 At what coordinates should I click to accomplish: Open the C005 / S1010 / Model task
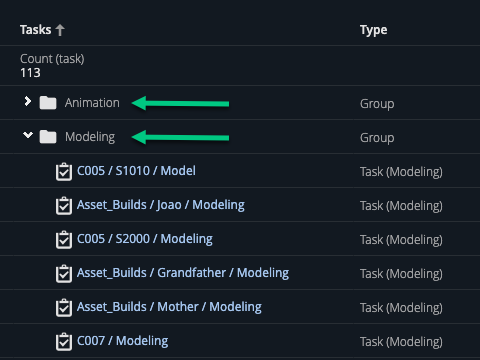pos(136,171)
